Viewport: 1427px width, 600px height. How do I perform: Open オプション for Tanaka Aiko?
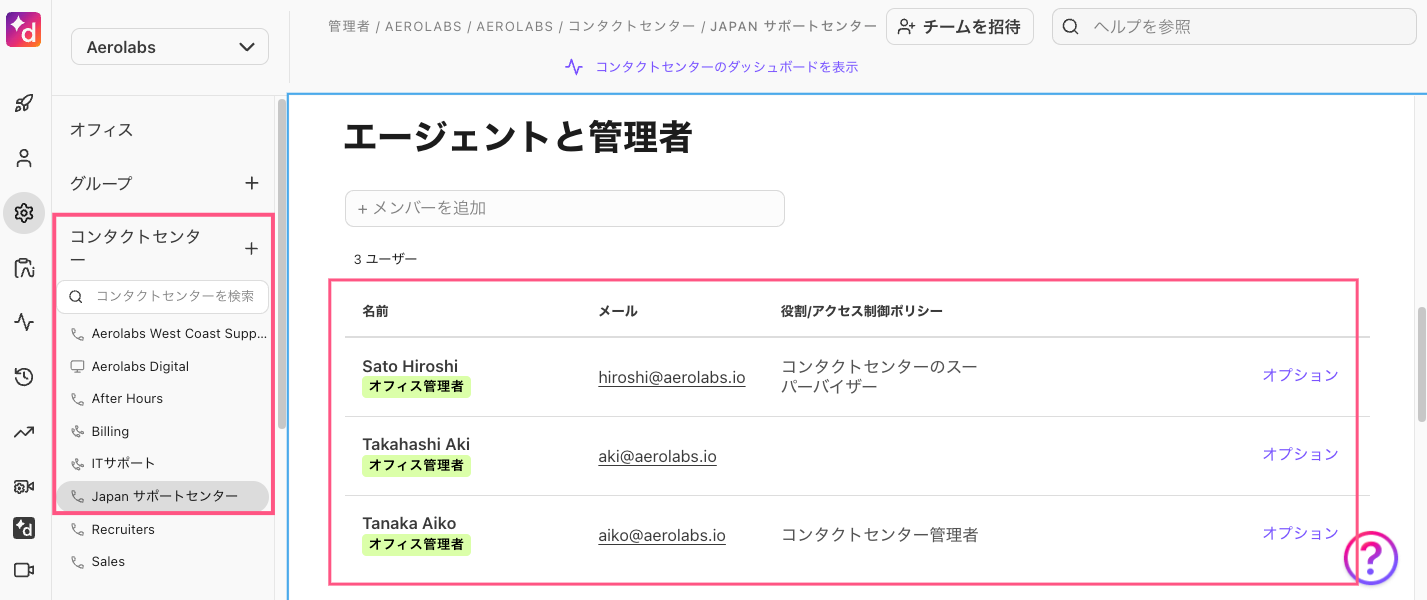1300,533
